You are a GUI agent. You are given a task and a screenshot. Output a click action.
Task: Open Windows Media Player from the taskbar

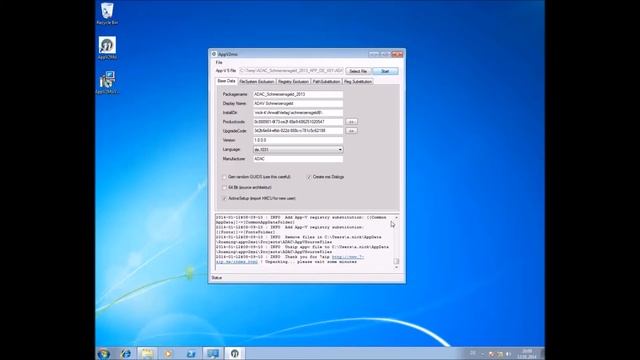click(x=168, y=353)
